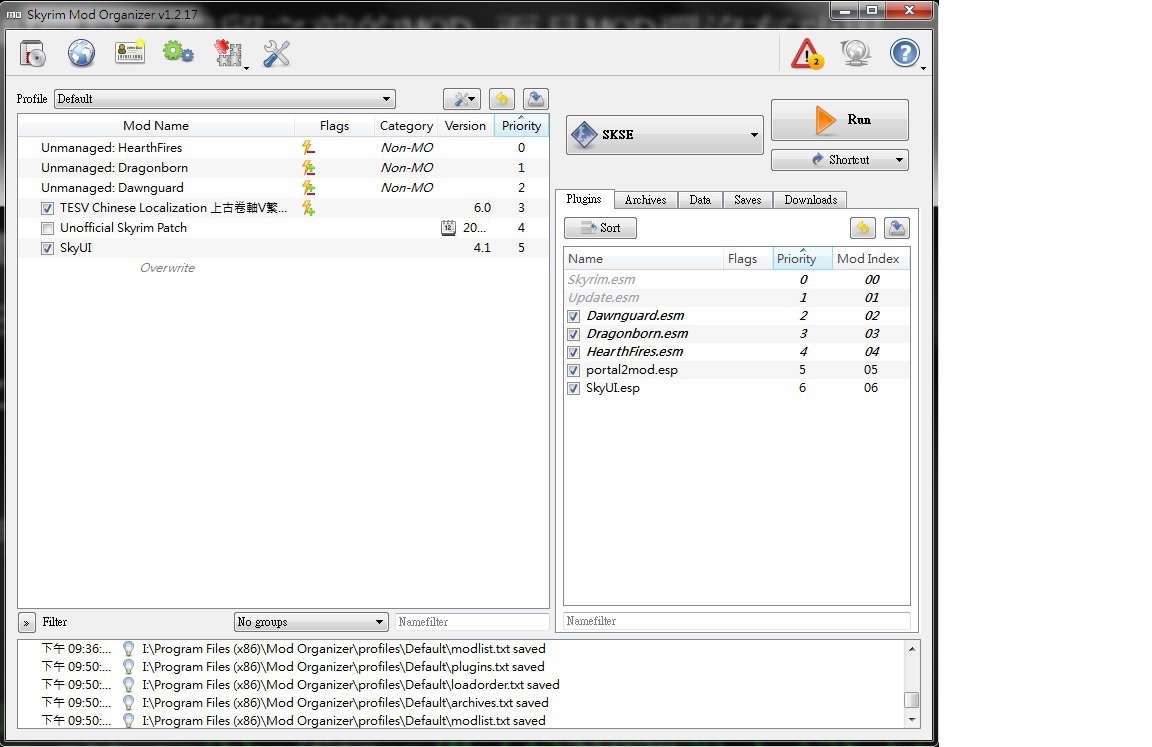Sort mod list by Category column header
Screen dimensions: 1152x747
pos(406,126)
